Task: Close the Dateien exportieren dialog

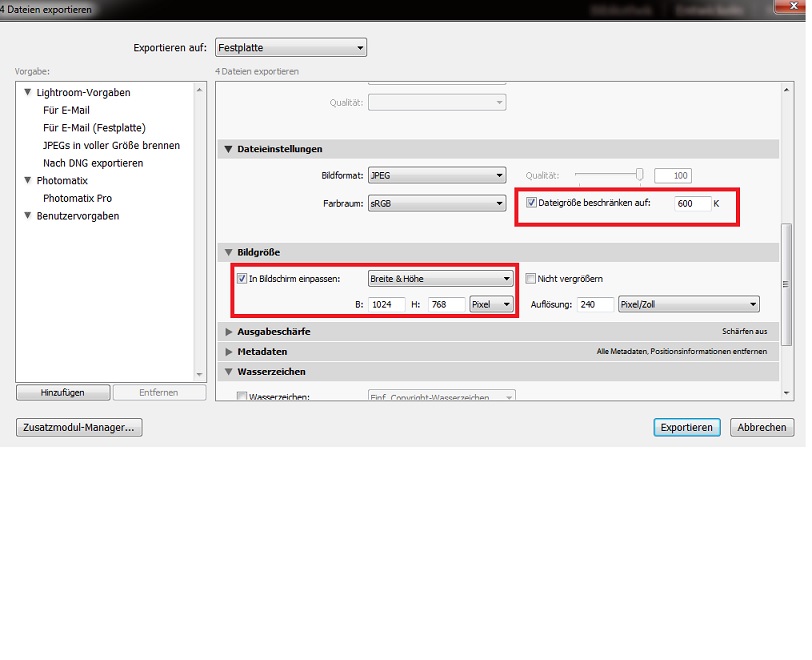Action: (792, 6)
